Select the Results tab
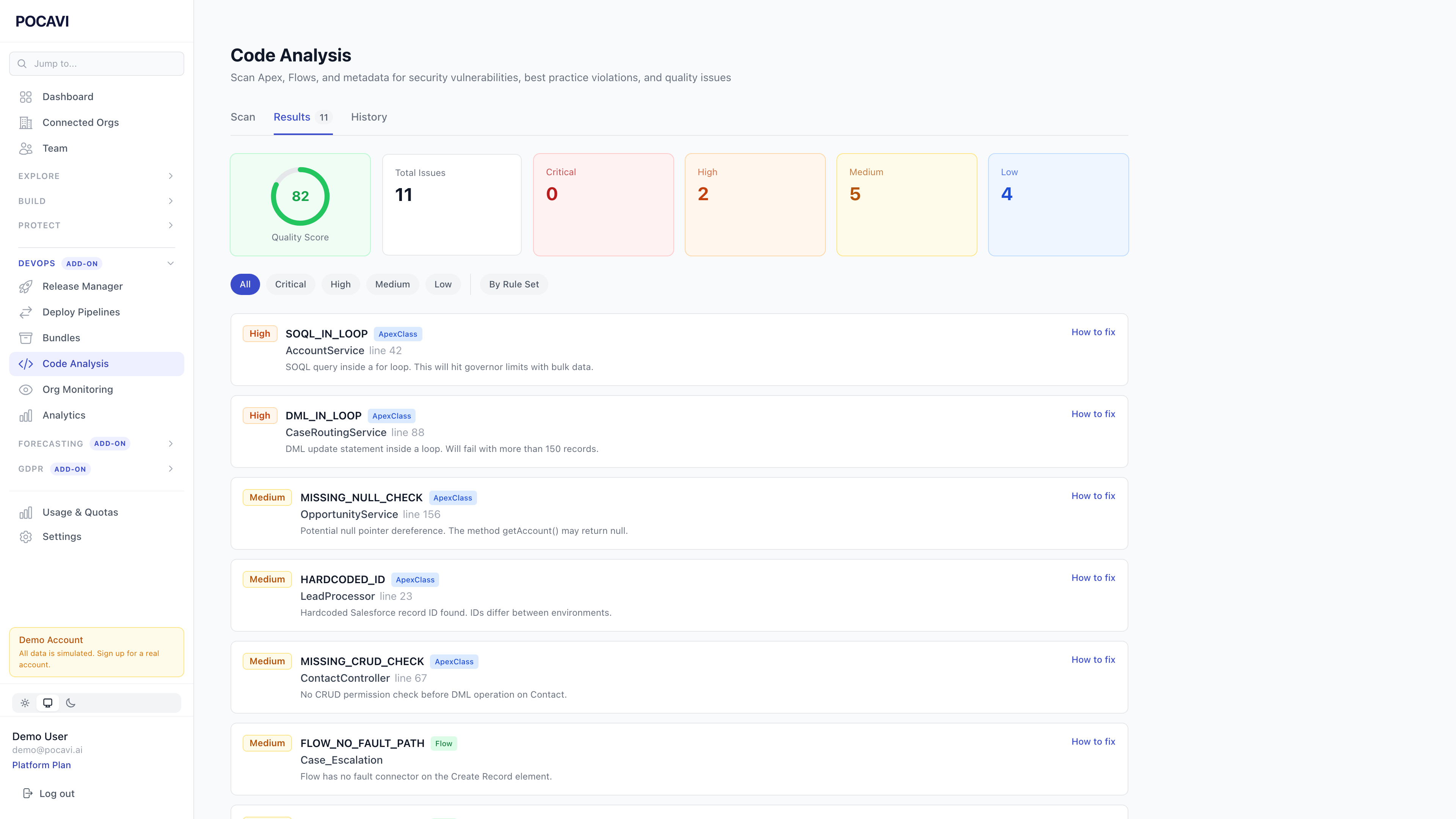The height and width of the screenshot is (819, 1456). point(303,117)
